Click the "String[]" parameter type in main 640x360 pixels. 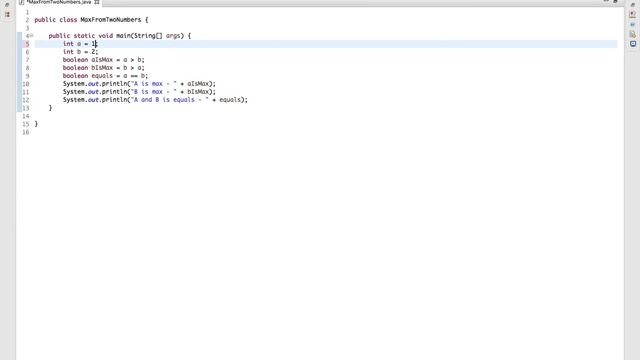click(x=148, y=36)
